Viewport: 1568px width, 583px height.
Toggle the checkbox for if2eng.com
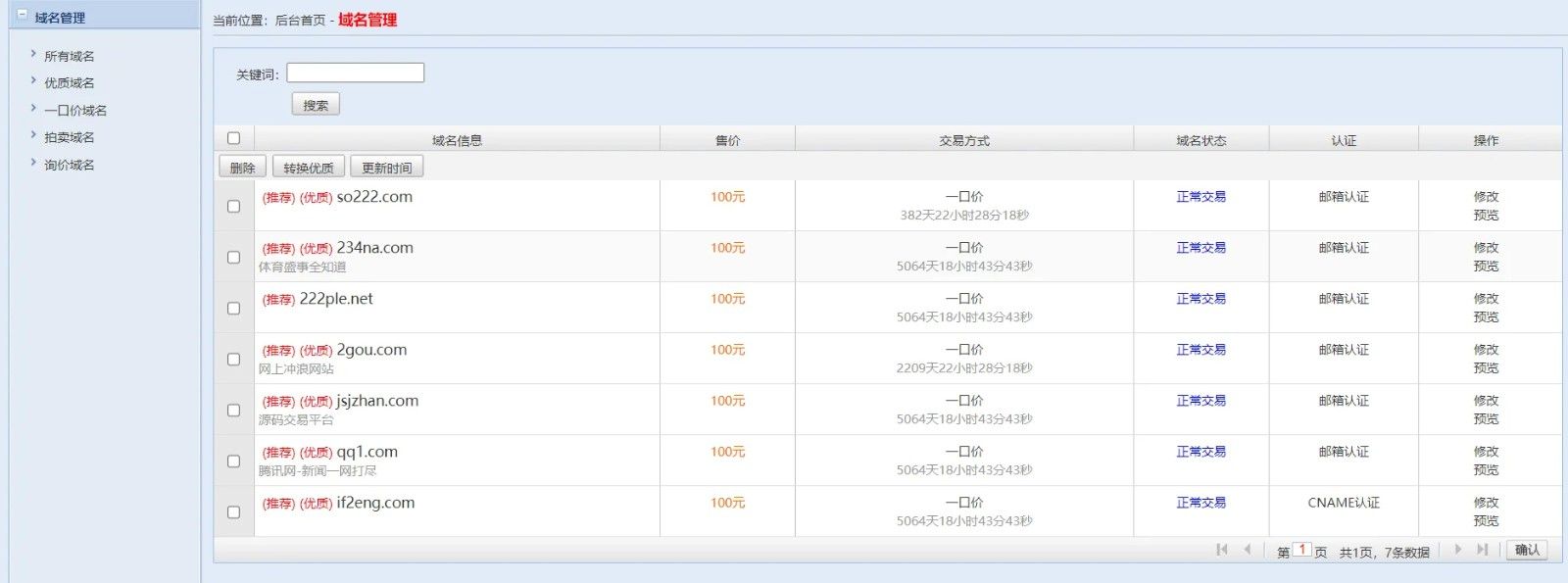click(x=233, y=511)
